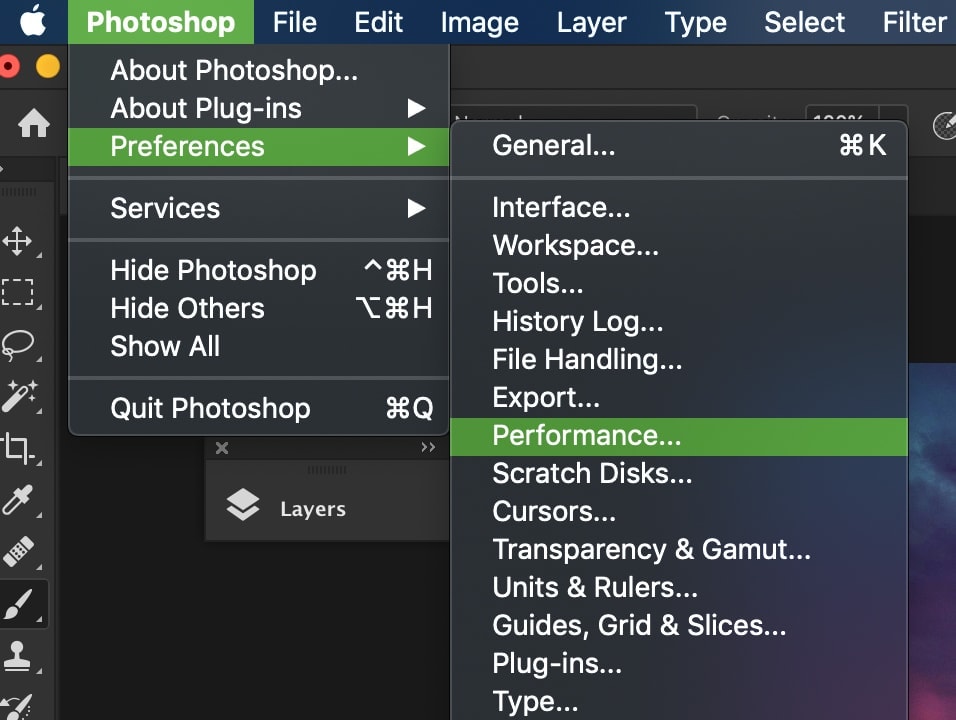Open Export... preferences
The height and width of the screenshot is (720, 956).
click(x=679, y=397)
